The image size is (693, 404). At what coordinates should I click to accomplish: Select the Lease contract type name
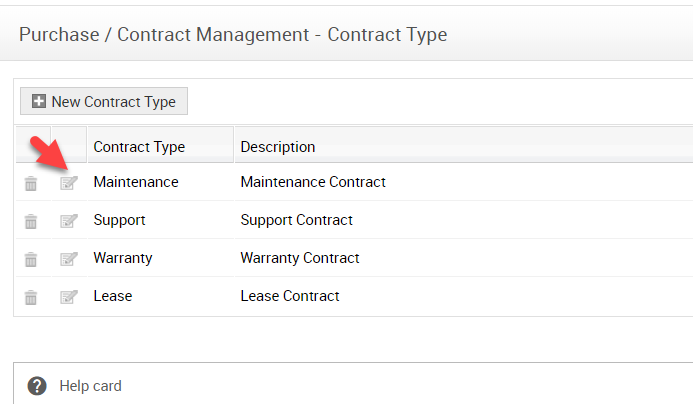(113, 296)
